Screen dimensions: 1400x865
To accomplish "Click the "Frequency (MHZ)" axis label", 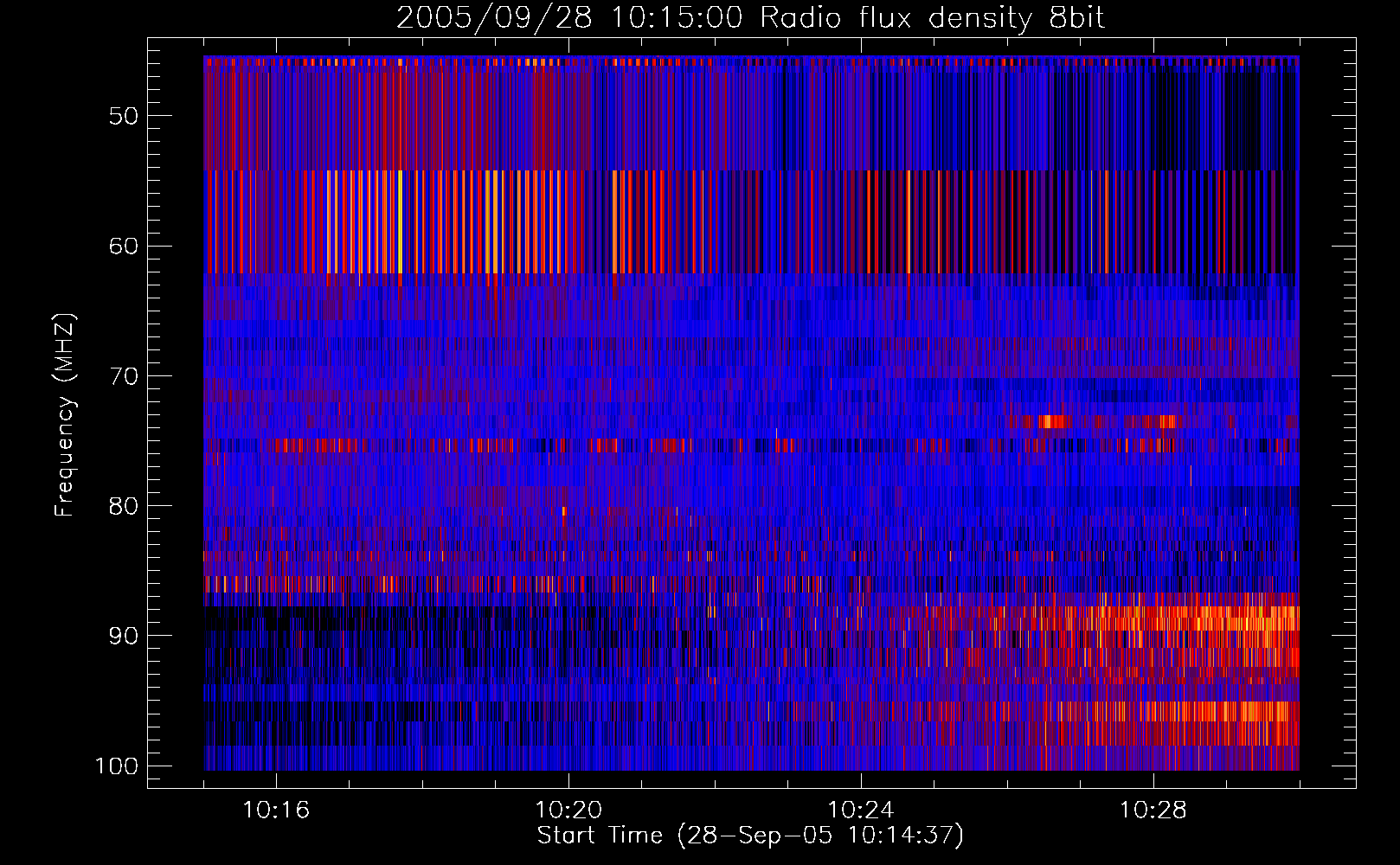I will 65,414.
